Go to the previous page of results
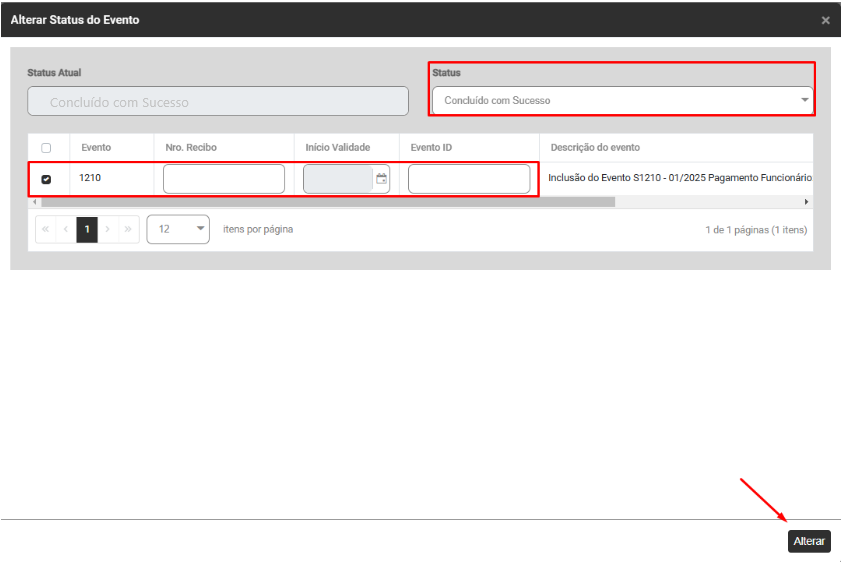The width and height of the screenshot is (844, 568). [66, 229]
